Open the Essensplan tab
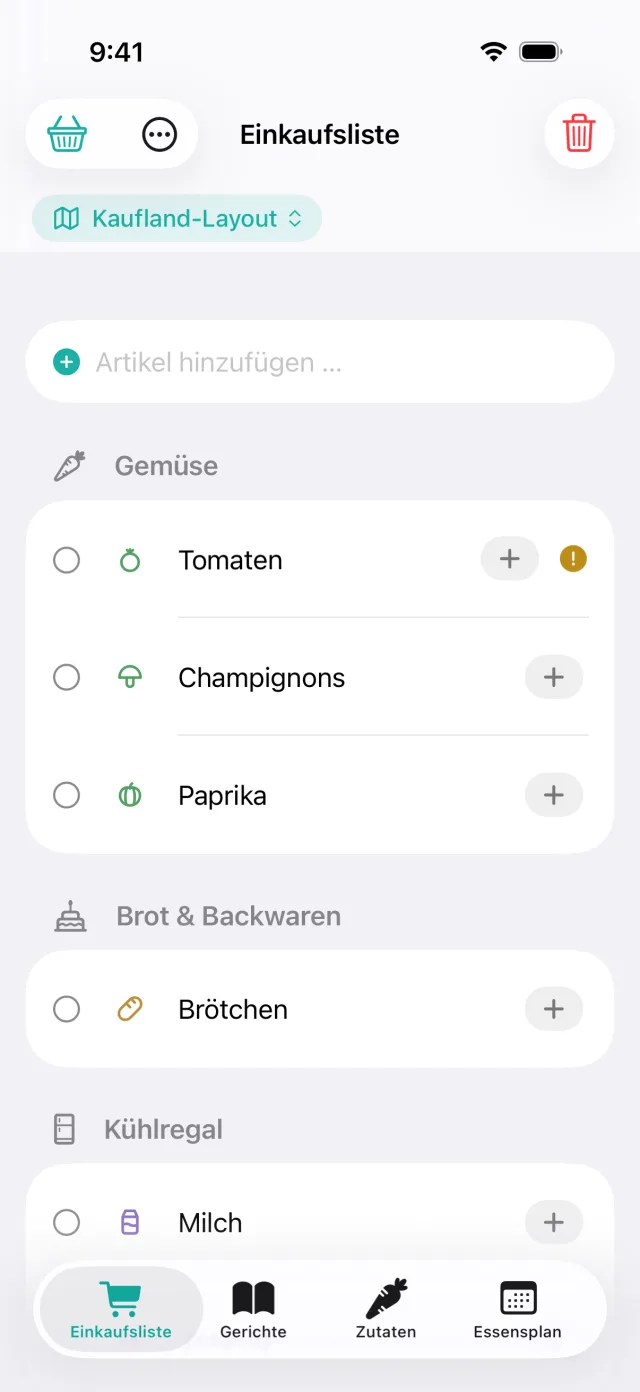Image resolution: width=640 pixels, height=1392 pixels. tap(517, 1310)
